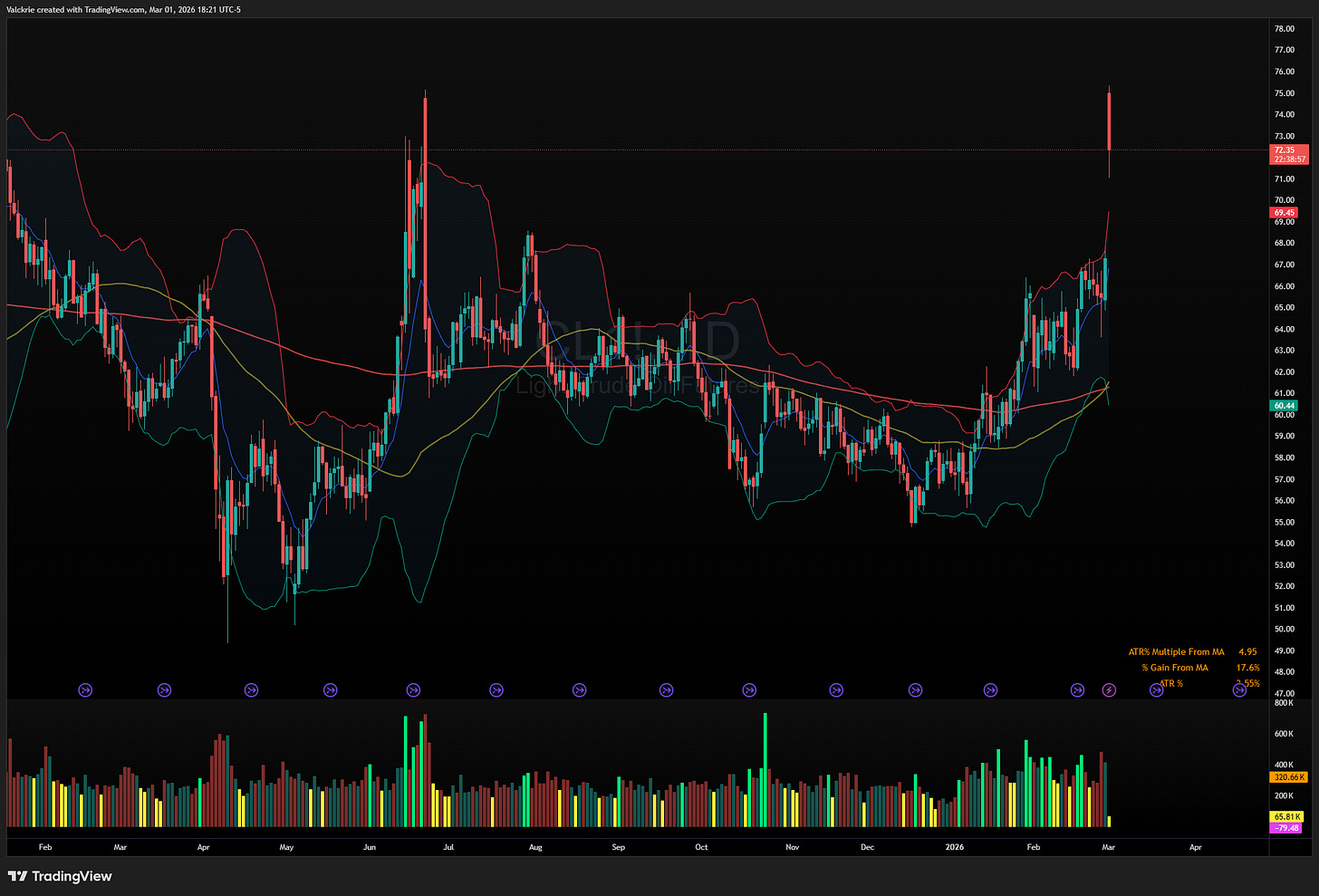Select the red 69.45 price axis label
The width and height of the screenshot is (1319, 896).
1285,213
